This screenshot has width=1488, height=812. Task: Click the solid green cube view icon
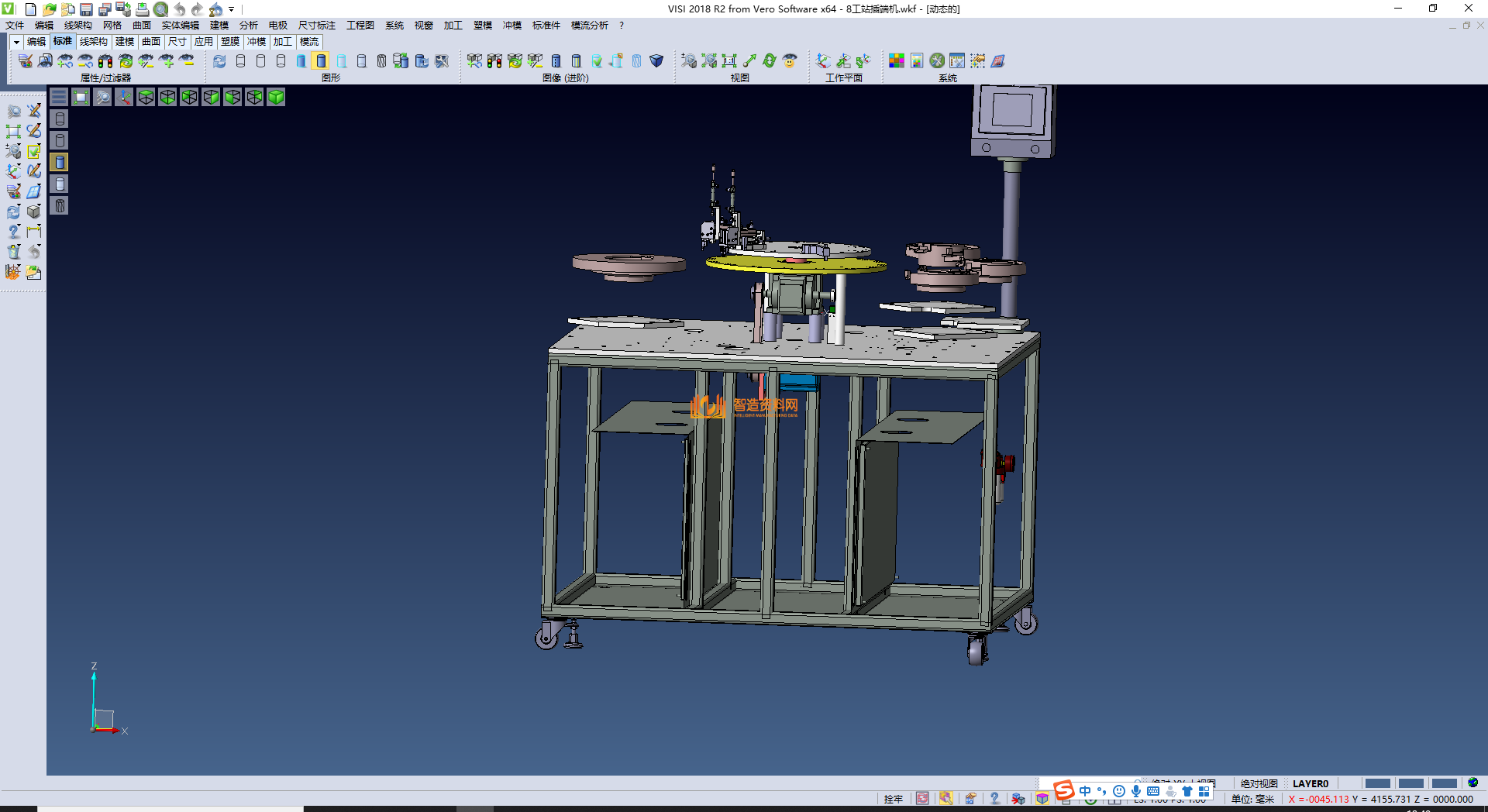pyautogui.click(x=277, y=97)
